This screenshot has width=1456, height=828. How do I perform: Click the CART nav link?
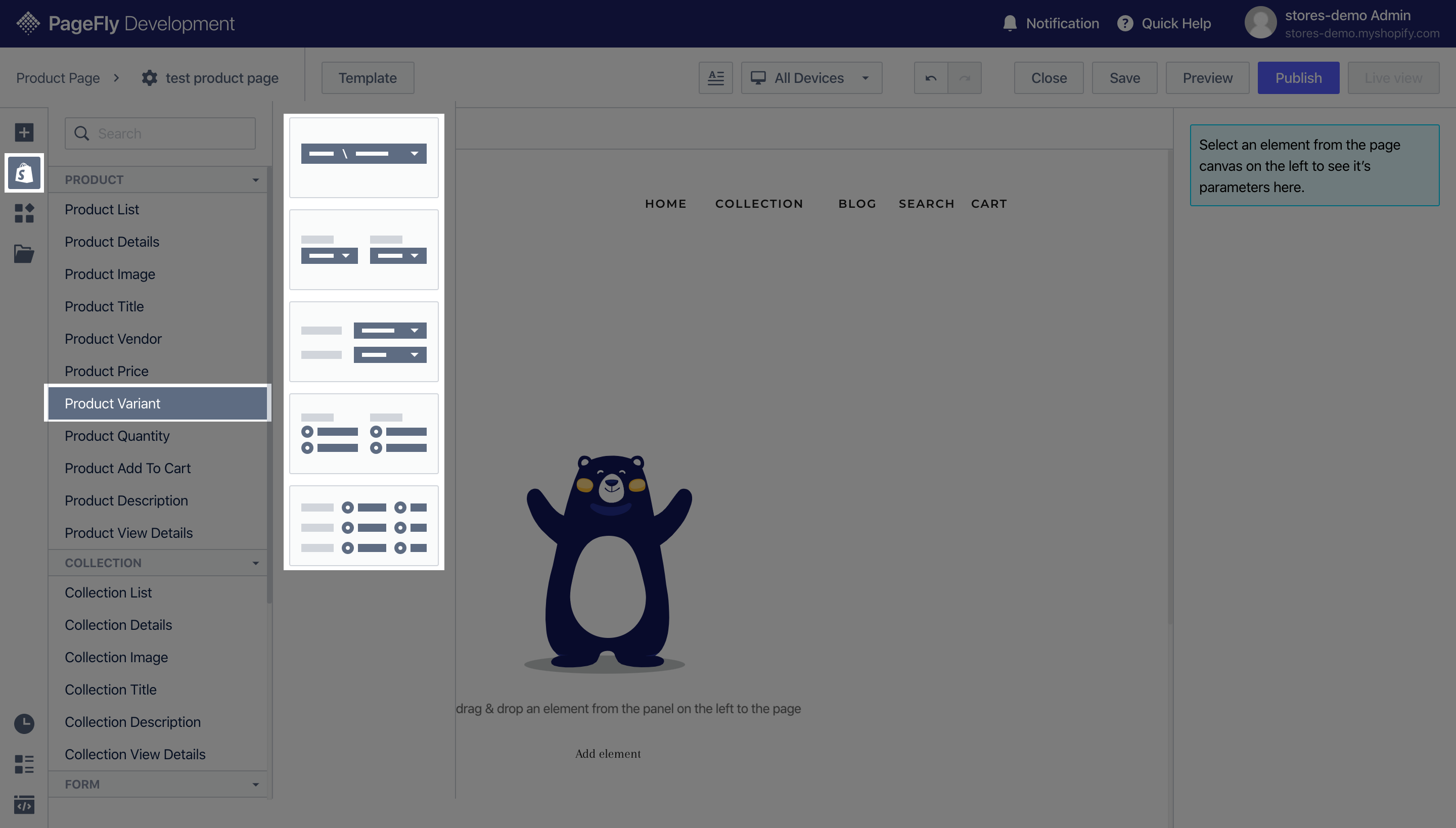click(989, 204)
